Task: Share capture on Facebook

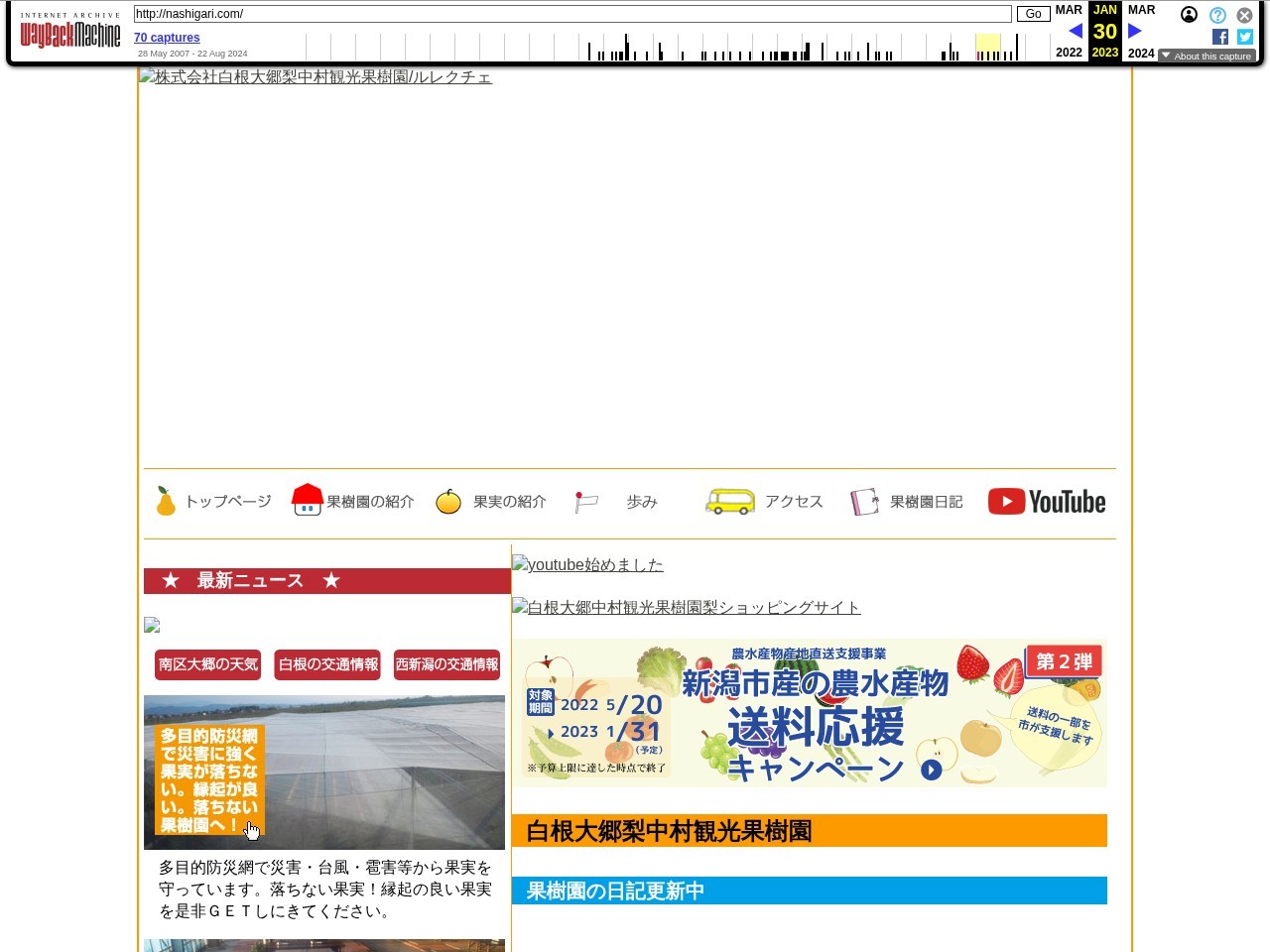Action: coord(1220,37)
